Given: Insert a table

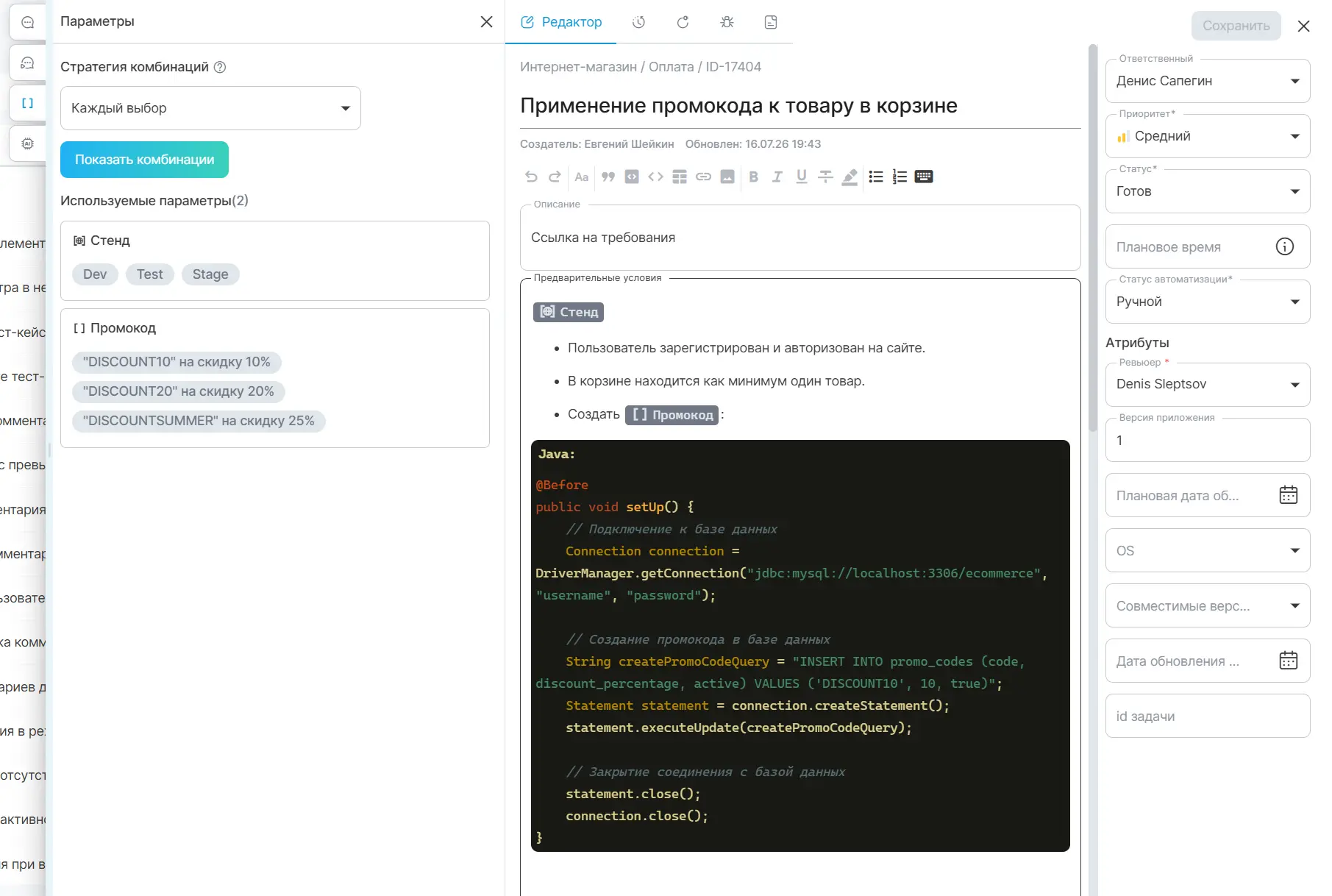Looking at the screenshot, I should pyautogui.click(x=680, y=177).
